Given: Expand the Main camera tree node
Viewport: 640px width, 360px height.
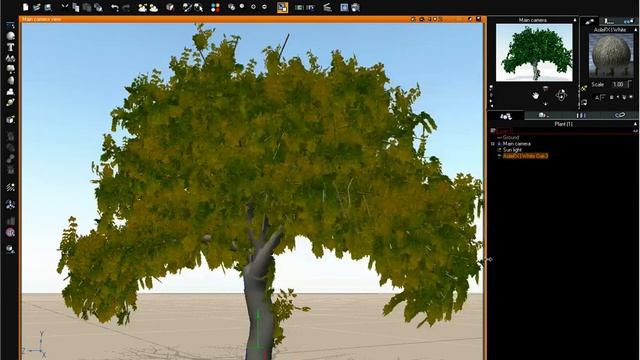Looking at the screenshot, I should pyautogui.click(x=493, y=144).
